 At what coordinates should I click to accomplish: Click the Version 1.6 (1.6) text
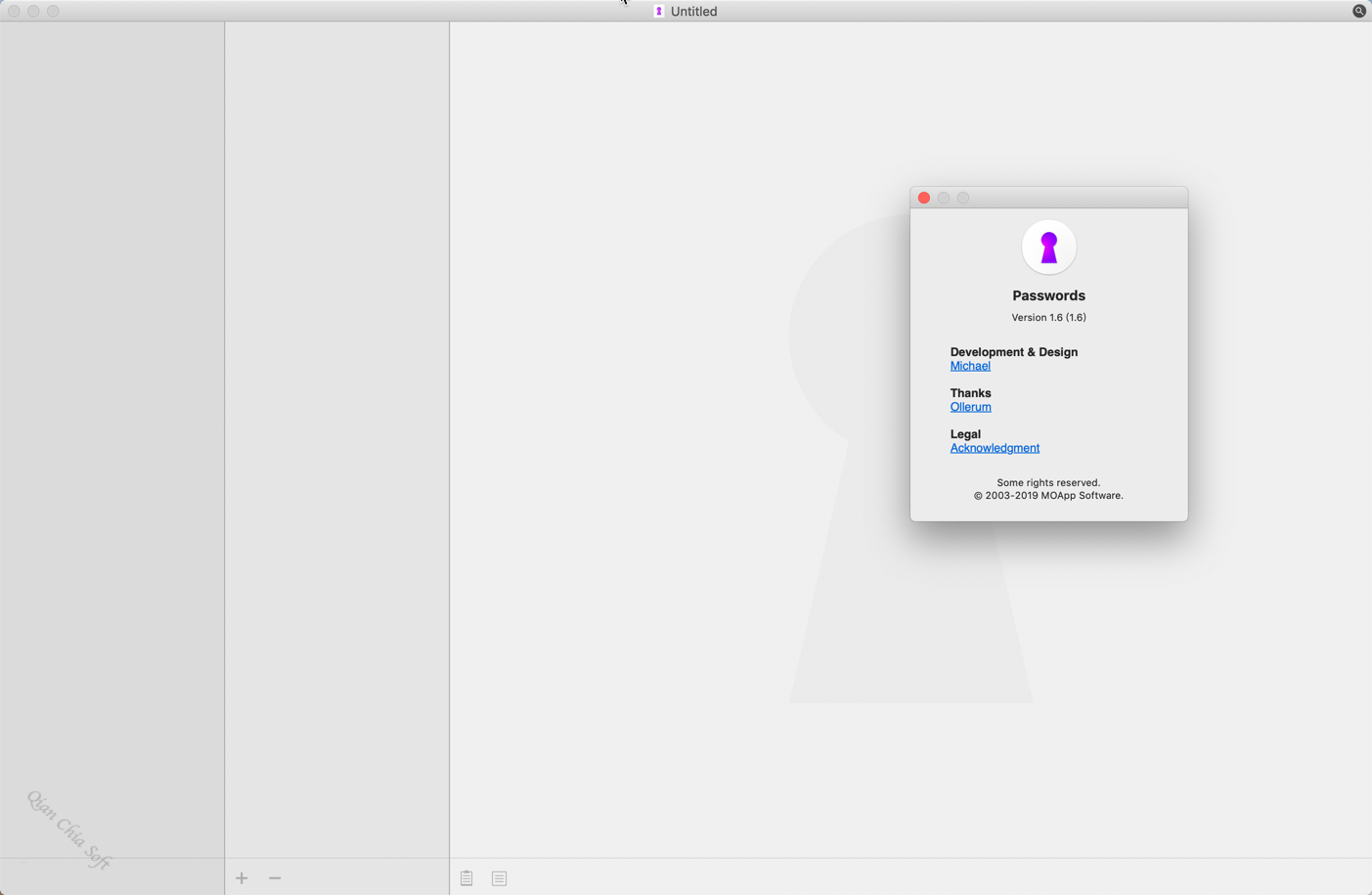coord(1048,317)
